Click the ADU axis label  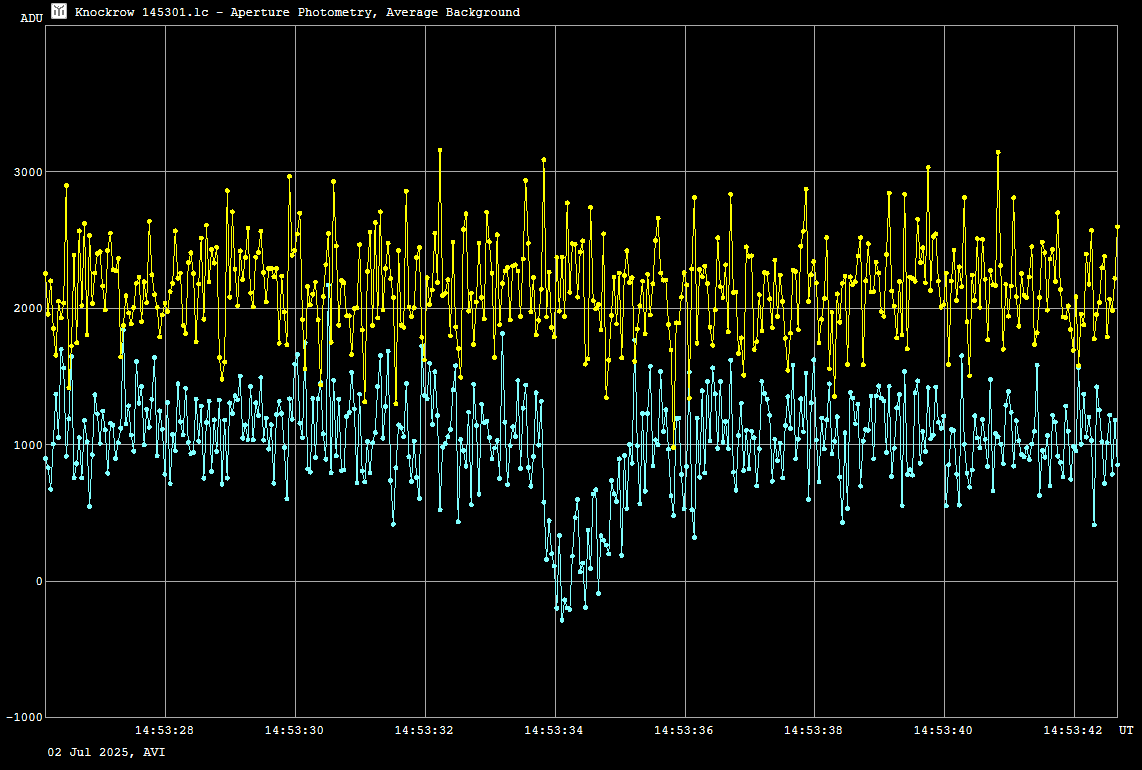pos(31,18)
